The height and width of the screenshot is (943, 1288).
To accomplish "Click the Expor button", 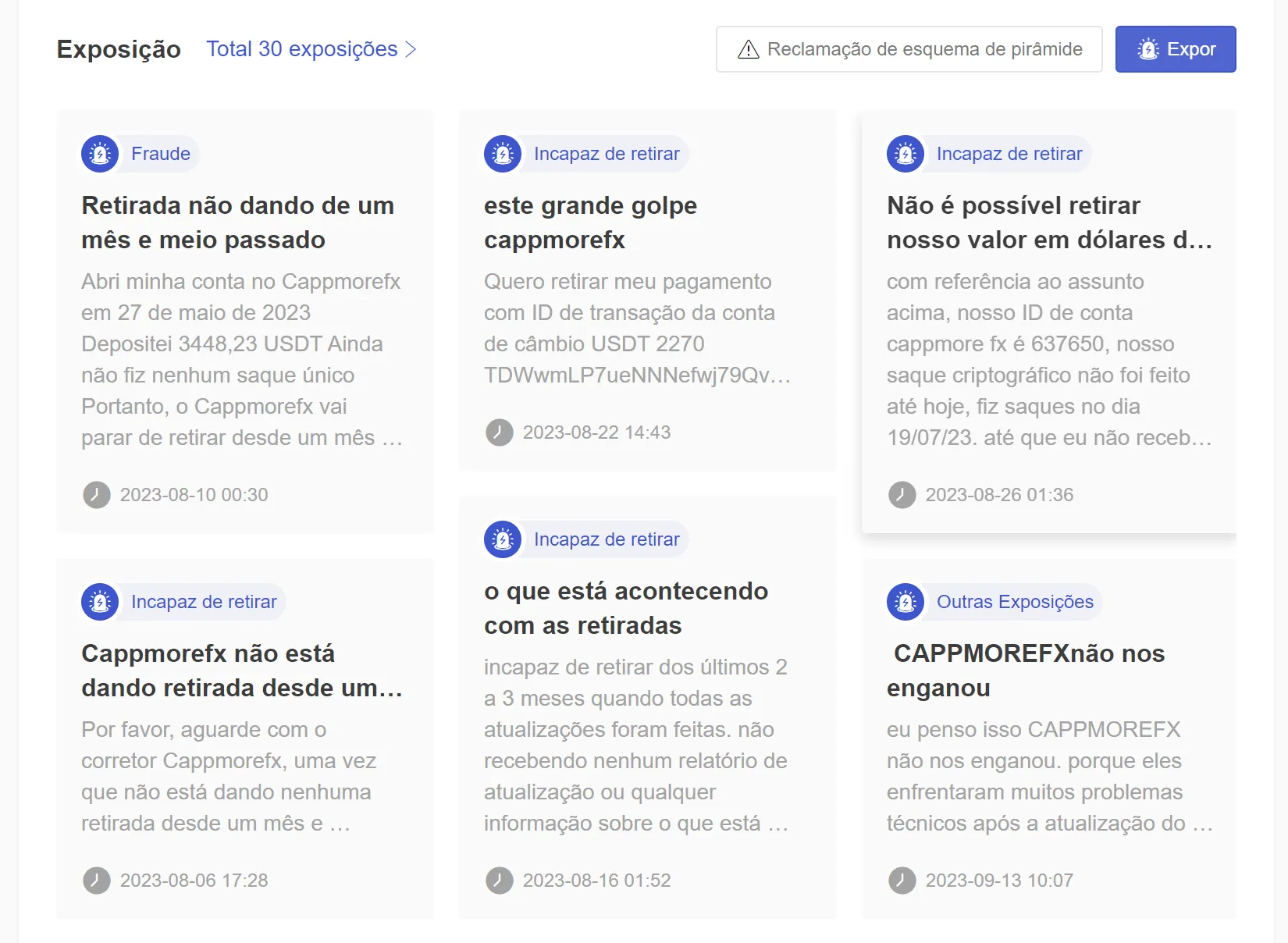I will (1176, 49).
